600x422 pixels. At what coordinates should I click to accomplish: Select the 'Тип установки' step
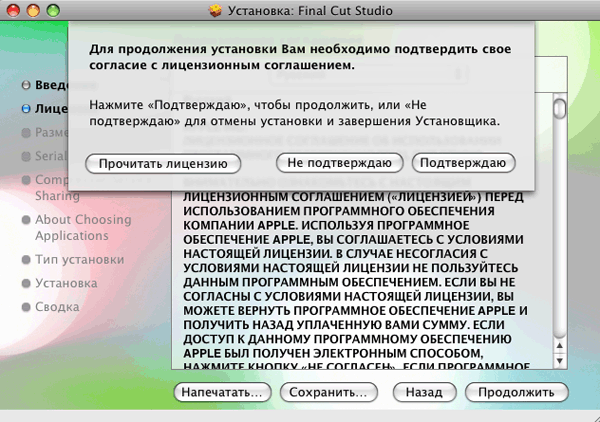tap(80, 260)
